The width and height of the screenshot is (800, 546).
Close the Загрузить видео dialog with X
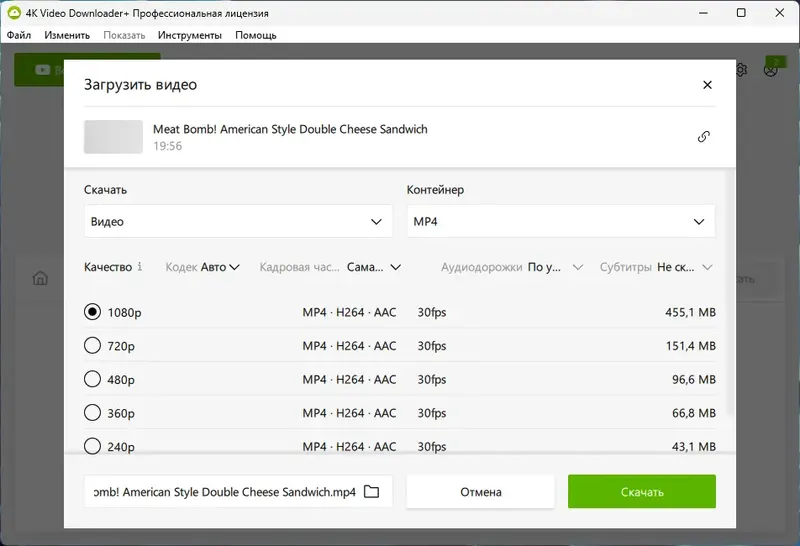[x=707, y=85]
